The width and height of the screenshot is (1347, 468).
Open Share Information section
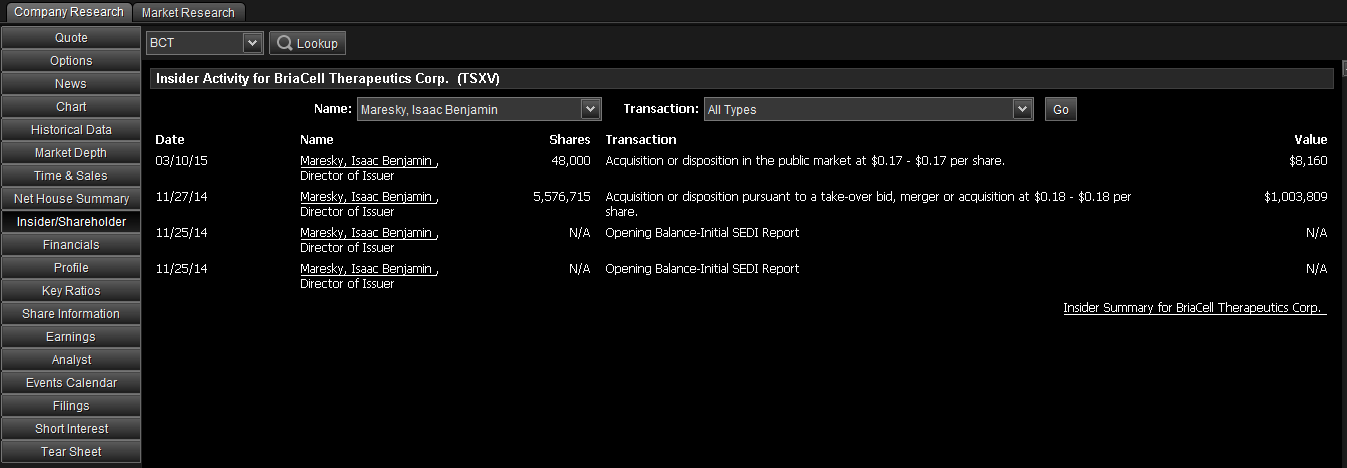click(x=71, y=314)
